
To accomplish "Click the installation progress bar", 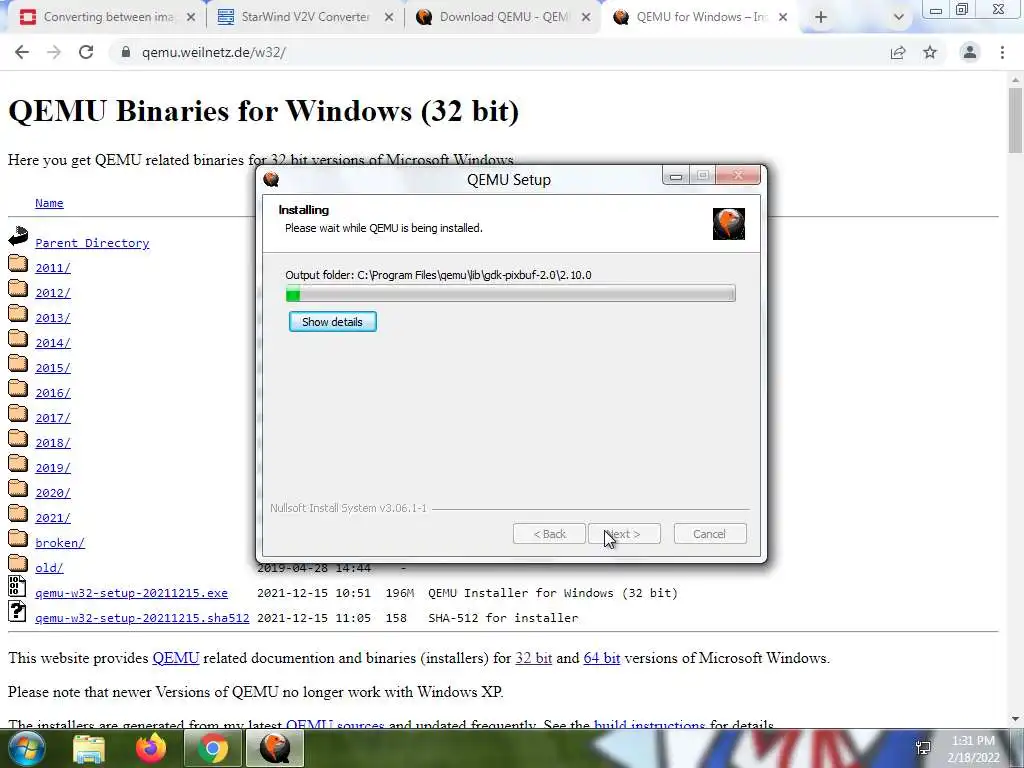I will 511,294.
